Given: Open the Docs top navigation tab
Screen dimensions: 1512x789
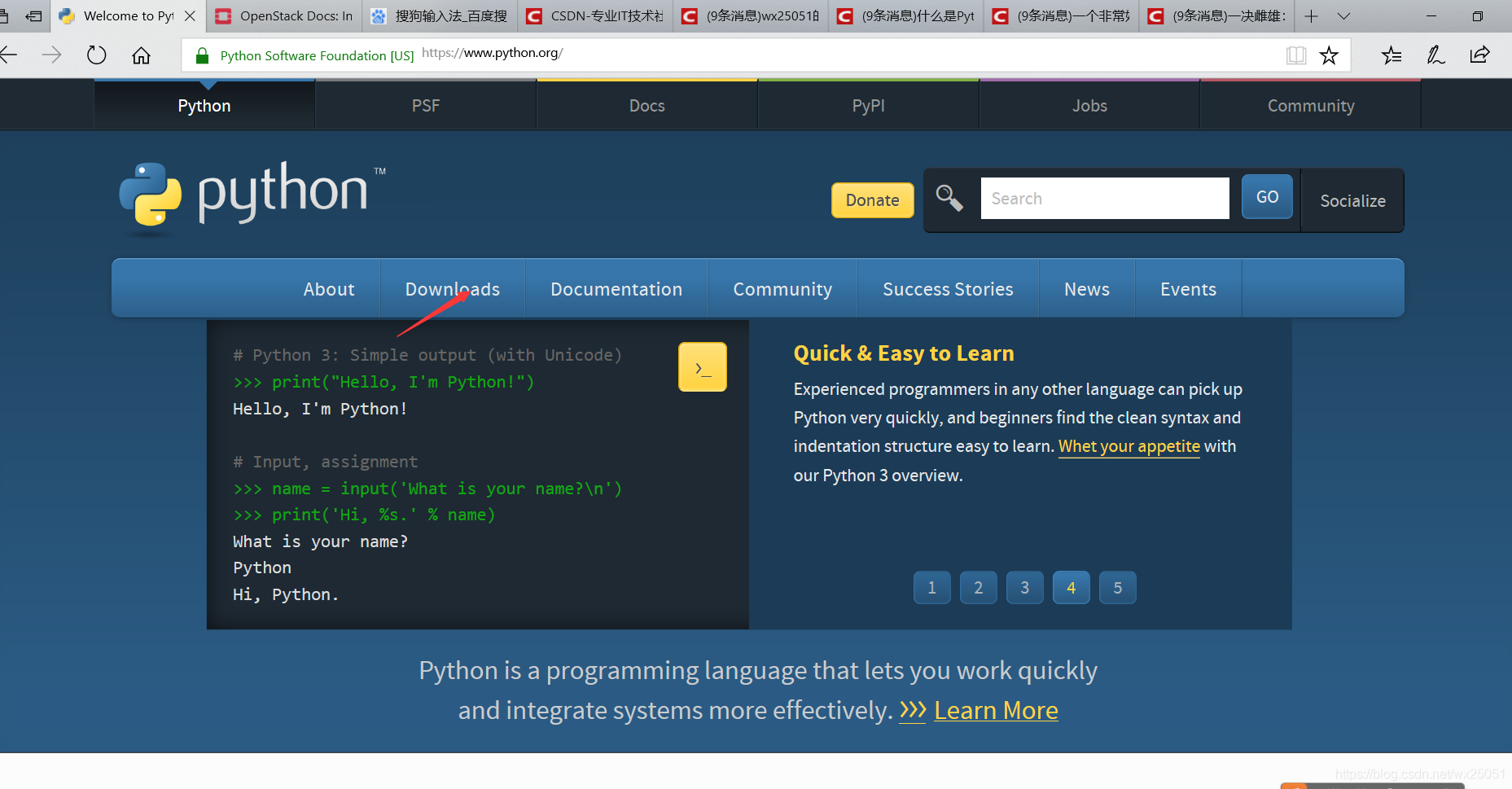Looking at the screenshot, I should click(647, 105).
